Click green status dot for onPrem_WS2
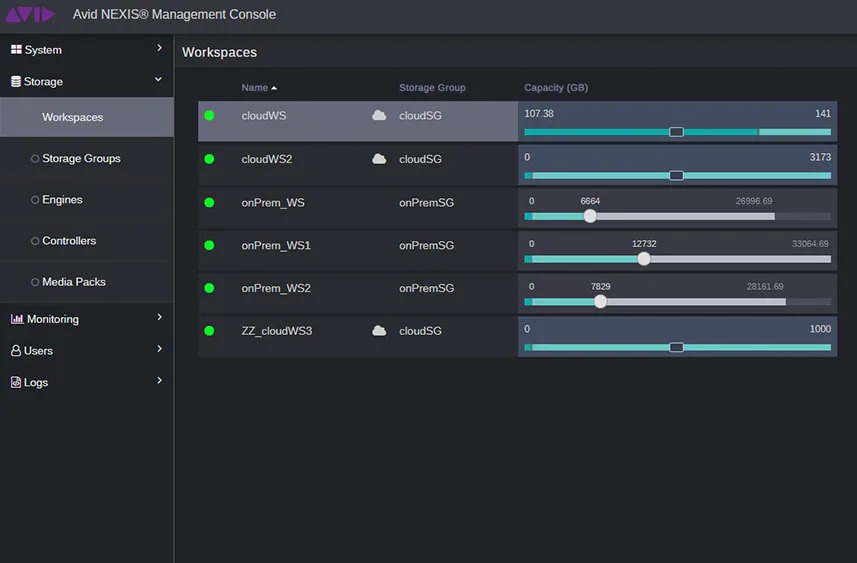 (x=209, y=288)
